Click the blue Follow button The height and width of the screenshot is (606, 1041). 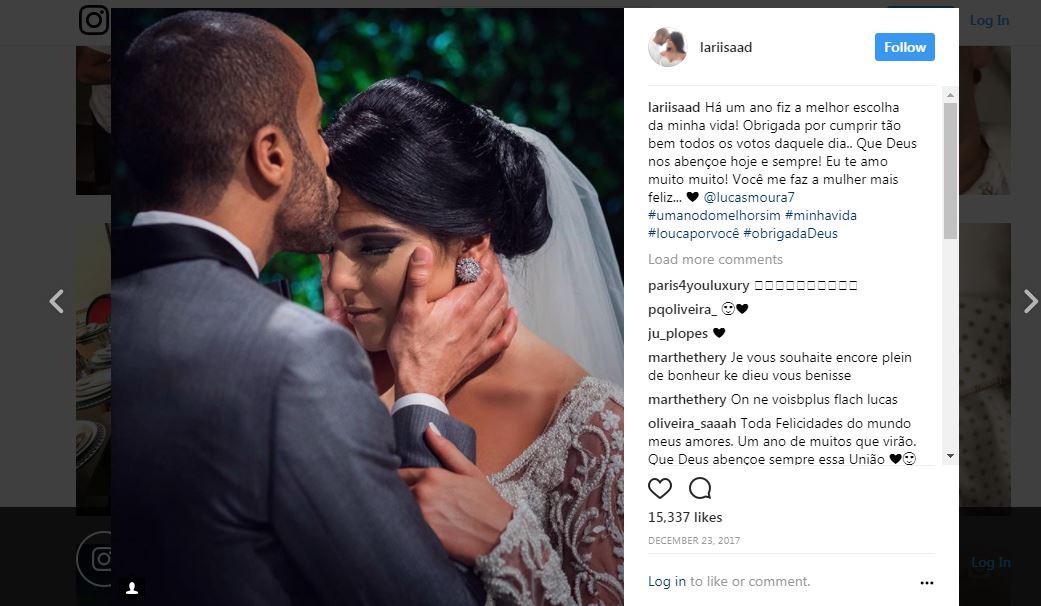(904, 47)
